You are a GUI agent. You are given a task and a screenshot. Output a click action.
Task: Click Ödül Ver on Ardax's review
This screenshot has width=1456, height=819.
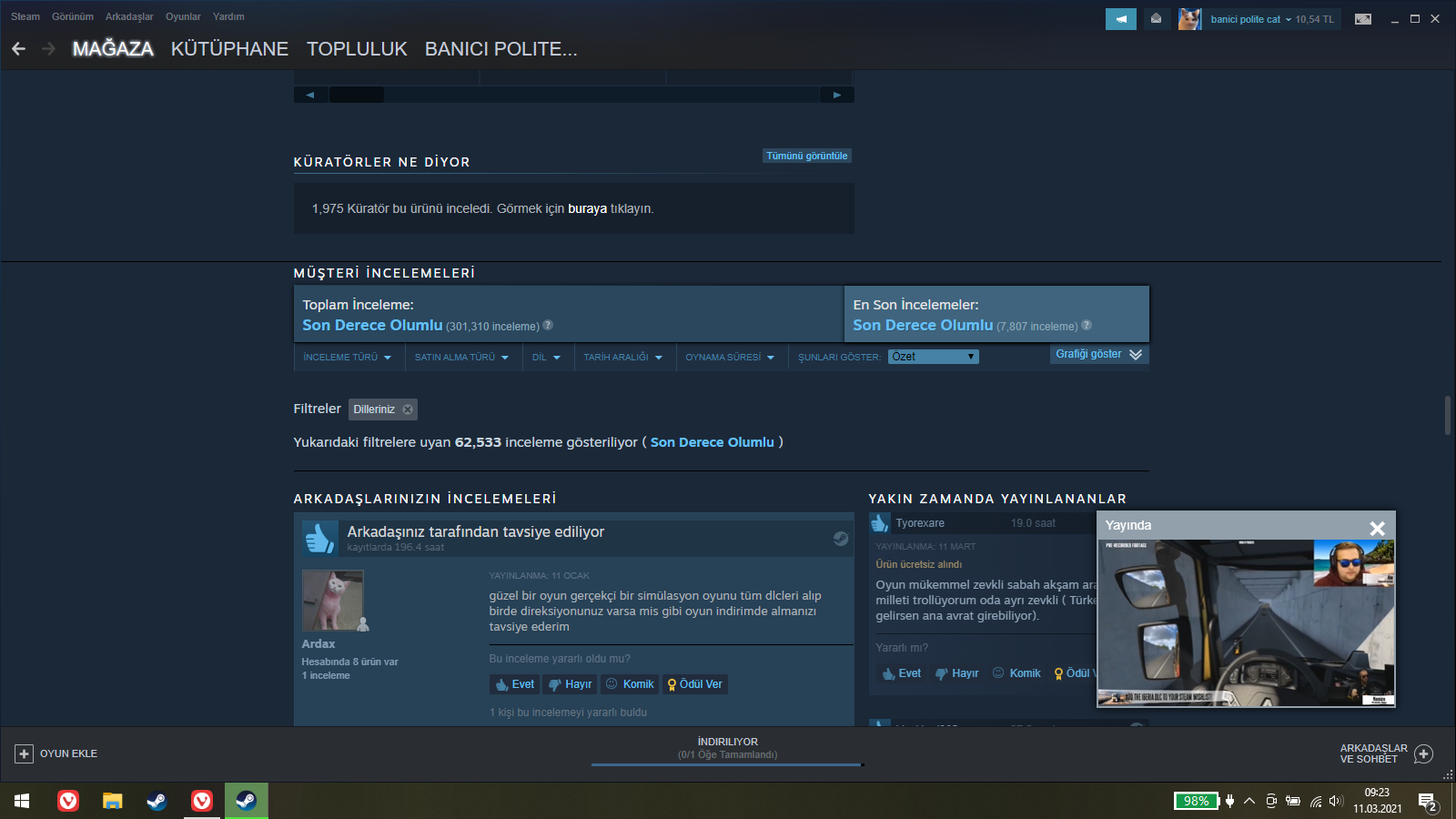[694, 684]
